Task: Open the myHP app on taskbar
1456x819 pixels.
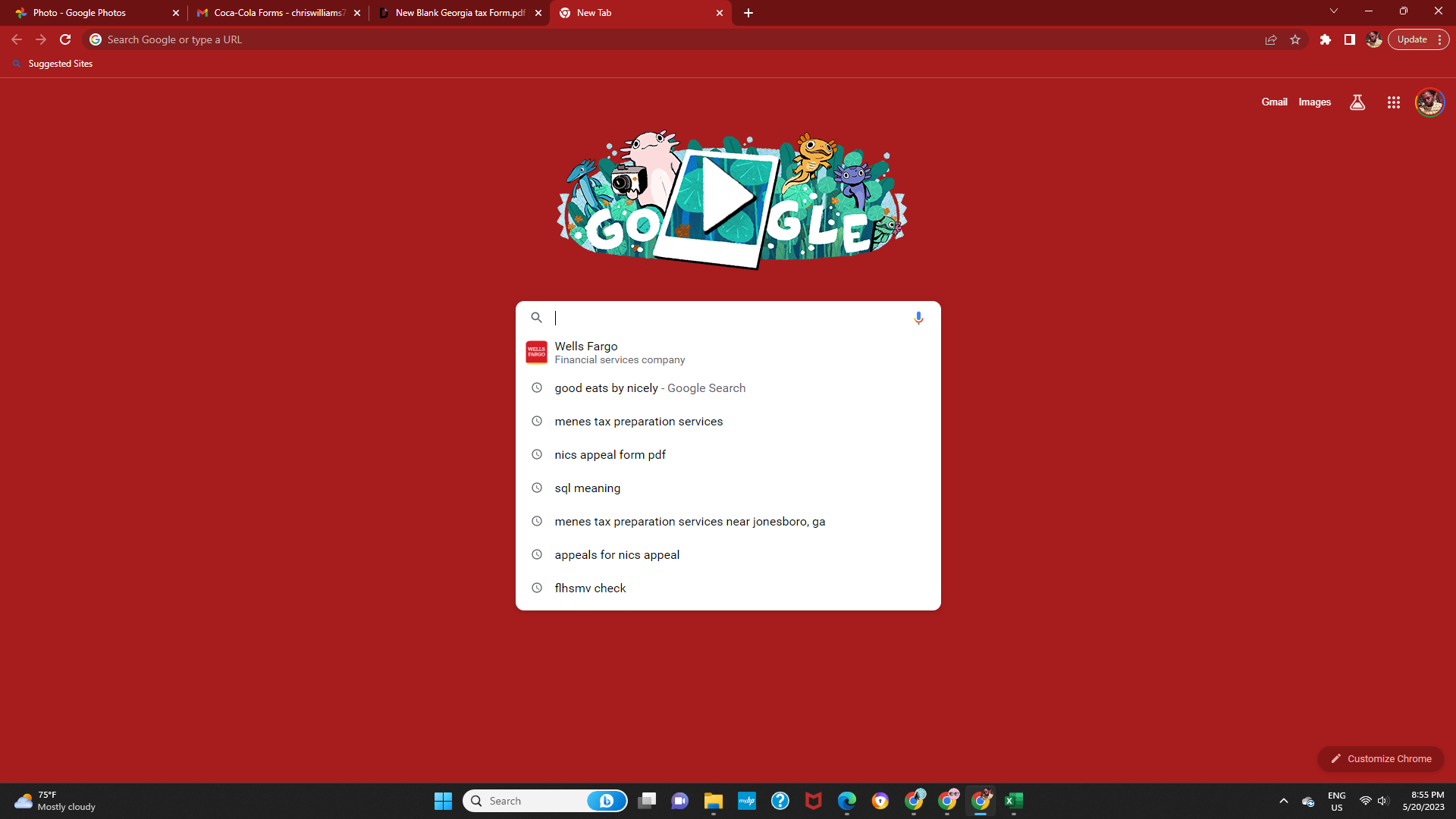Action: pyautogui.click(x=747, y=801)
